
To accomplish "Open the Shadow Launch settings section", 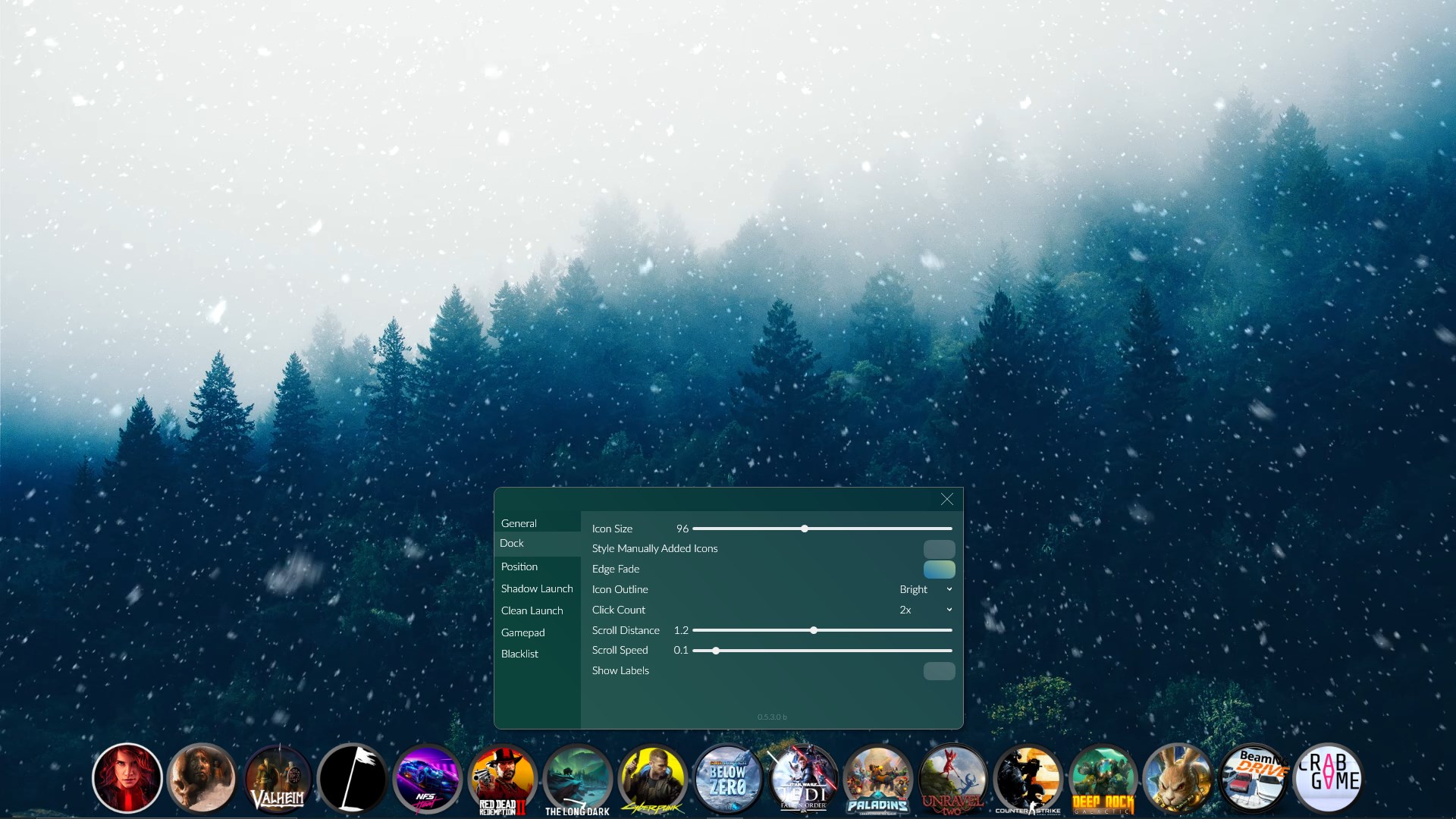I will 537,588.
